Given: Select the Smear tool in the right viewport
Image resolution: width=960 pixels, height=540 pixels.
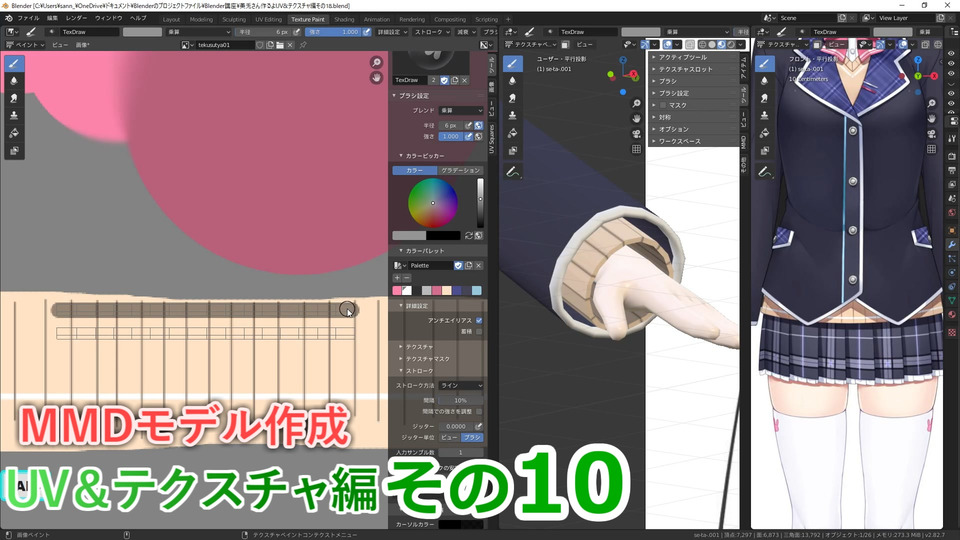Looking at the screenshot, I should pos(764,98).
